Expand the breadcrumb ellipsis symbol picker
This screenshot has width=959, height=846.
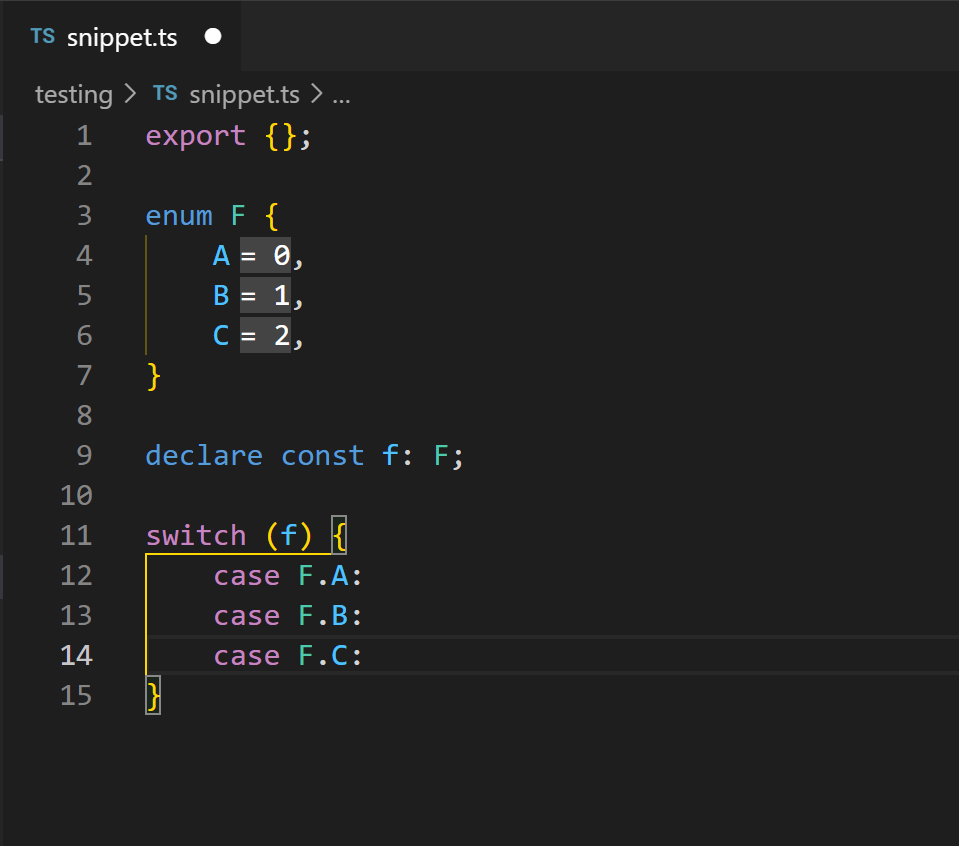[341, 96]
